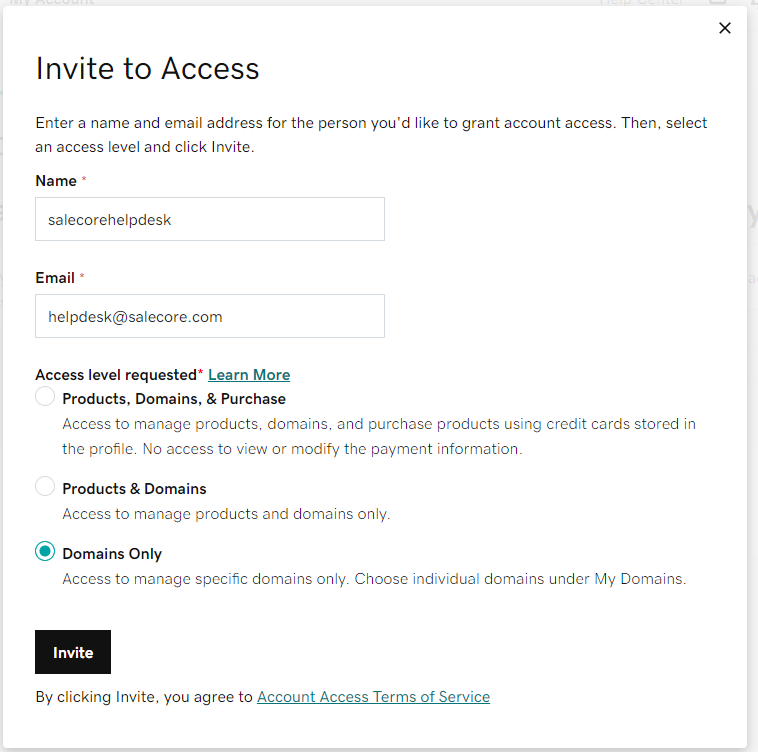Click the 'Invite to Access' dialog heading
The image size is (758, 752).
pyautogui.click(x=147, y=68)
